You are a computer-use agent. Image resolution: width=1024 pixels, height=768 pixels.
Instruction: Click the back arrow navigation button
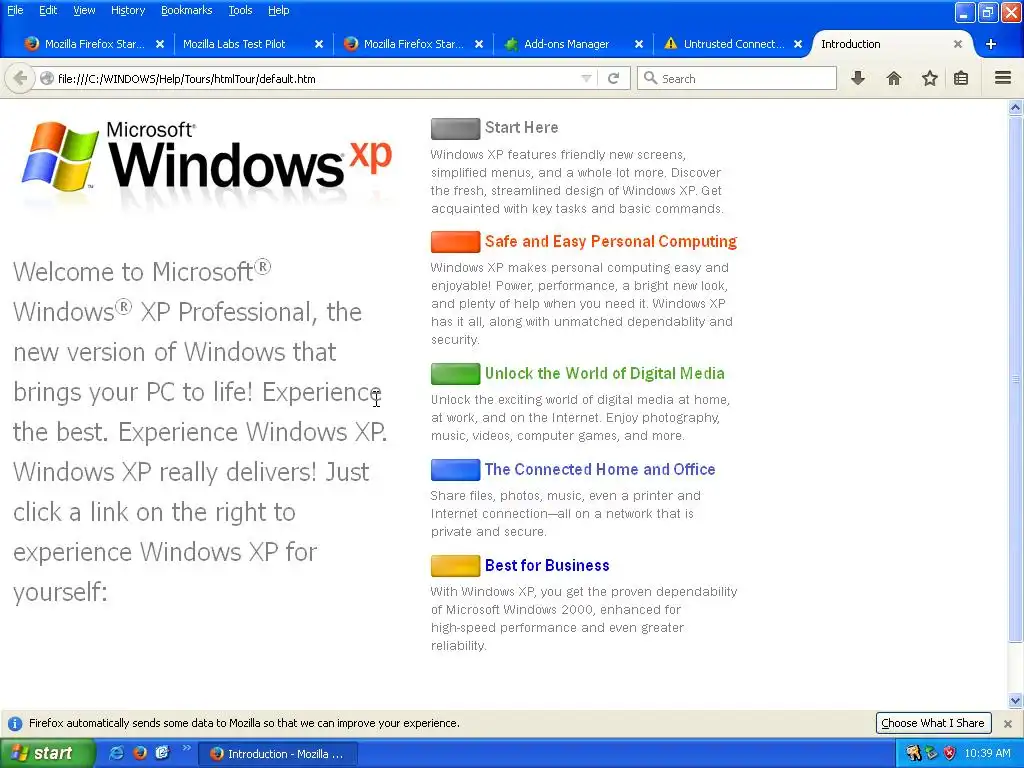tap(20, 78)
